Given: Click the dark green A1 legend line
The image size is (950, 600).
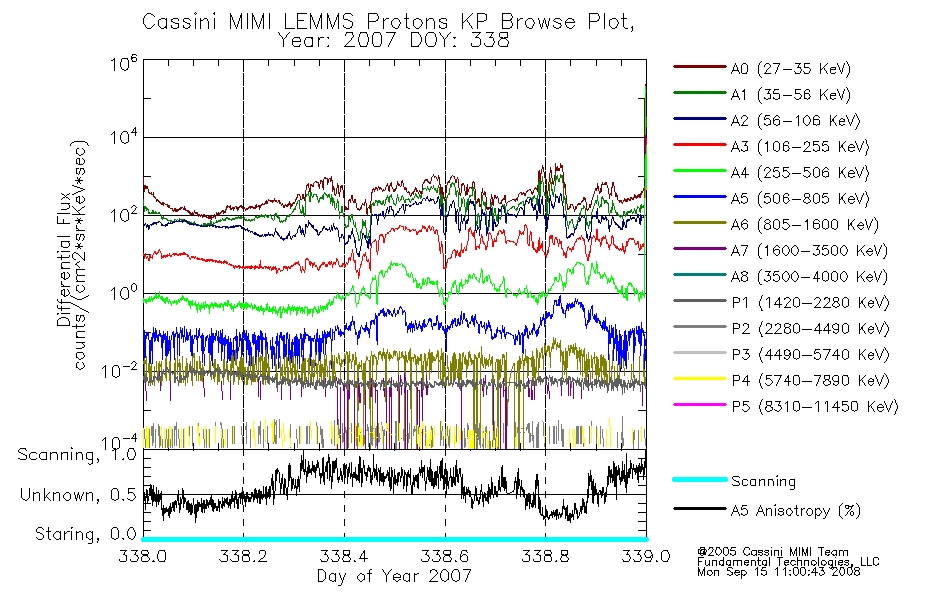Looking at the screenshot, I should [x=700, y=93].
